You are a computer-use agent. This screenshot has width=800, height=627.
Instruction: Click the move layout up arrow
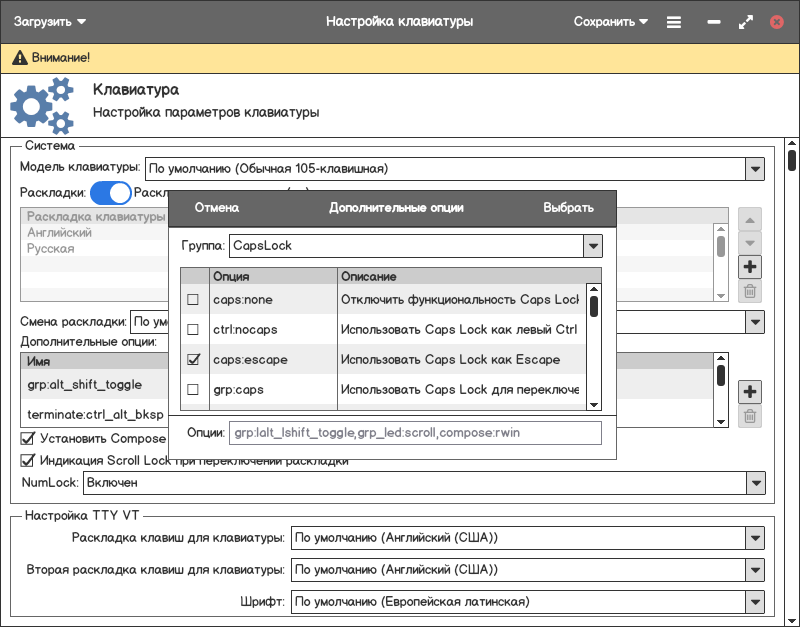(749, 219)
